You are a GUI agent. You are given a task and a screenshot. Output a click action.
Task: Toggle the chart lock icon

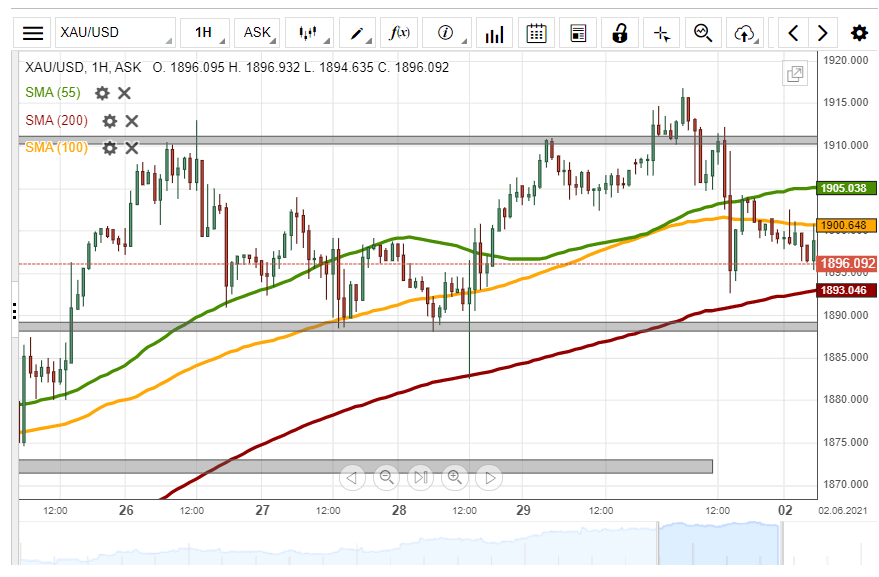click(x=620, y=33)
